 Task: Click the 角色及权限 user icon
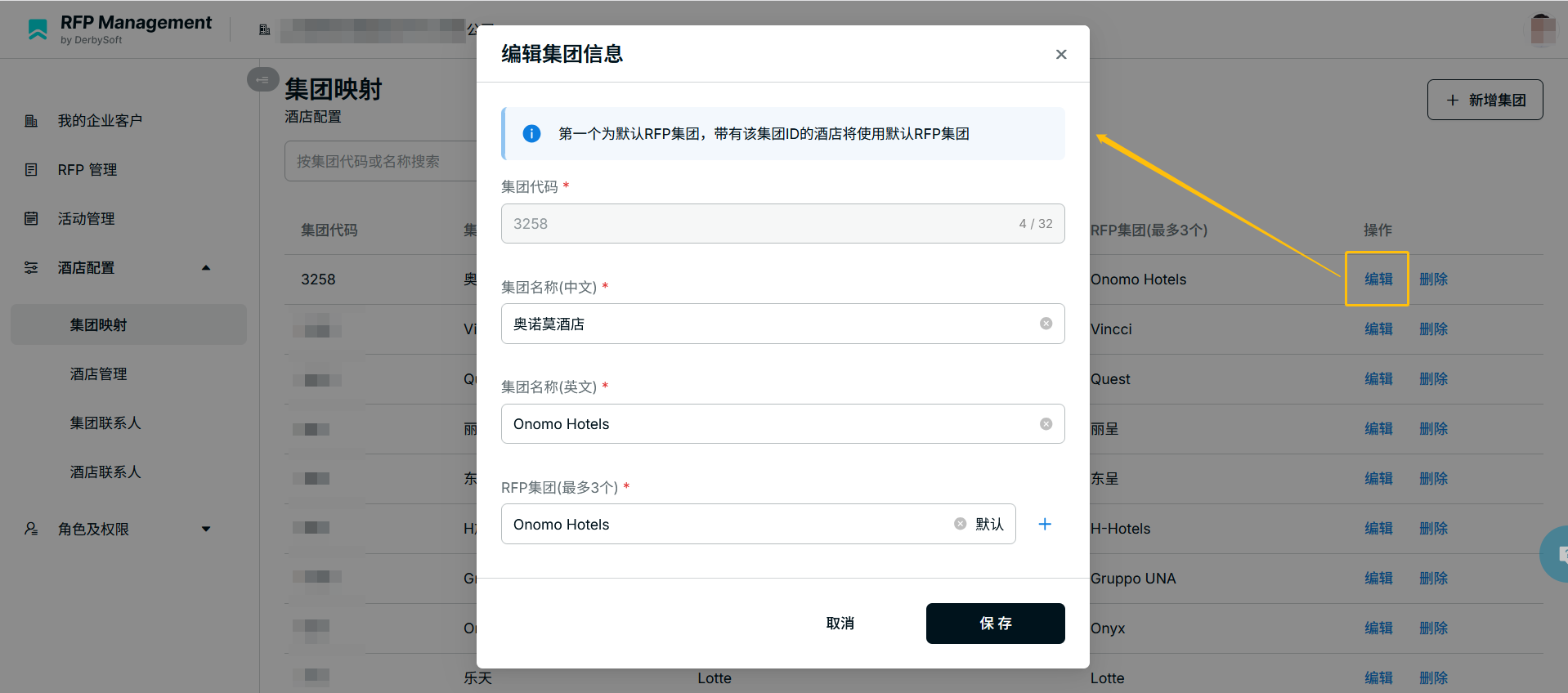pyautogui.click(x=31, y=530)
